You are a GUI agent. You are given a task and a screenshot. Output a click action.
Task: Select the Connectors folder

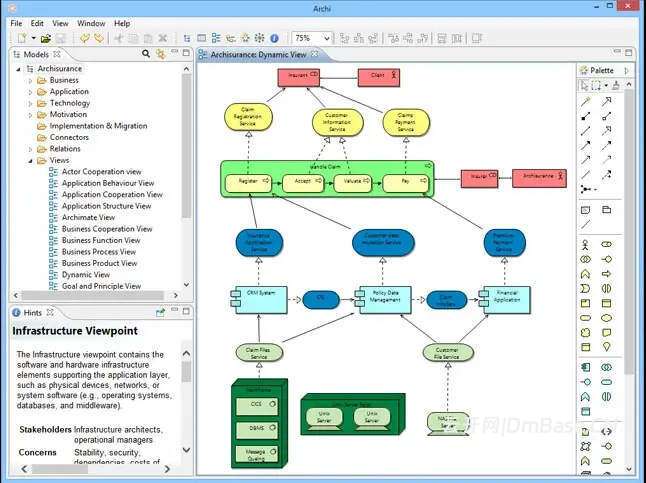[x=69, y=137]
